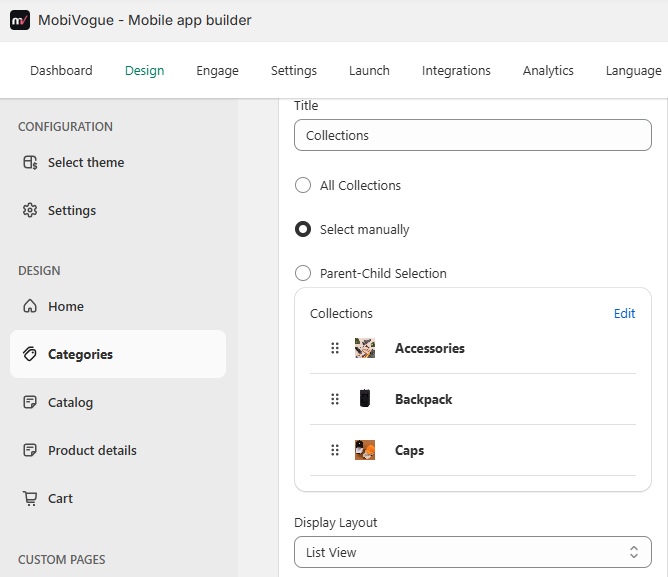Click the Categories tag icon
The width and height of the screenshot is (668, 577).
coord(30,354)
